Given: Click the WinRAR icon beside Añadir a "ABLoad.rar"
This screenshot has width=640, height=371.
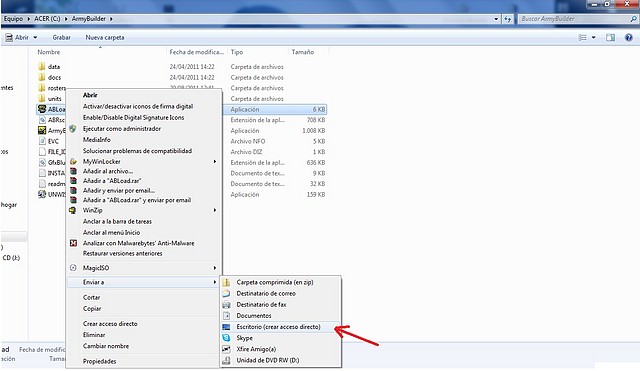Looking at the screenshot, I should pyautogui.click(x=73, y=181).
